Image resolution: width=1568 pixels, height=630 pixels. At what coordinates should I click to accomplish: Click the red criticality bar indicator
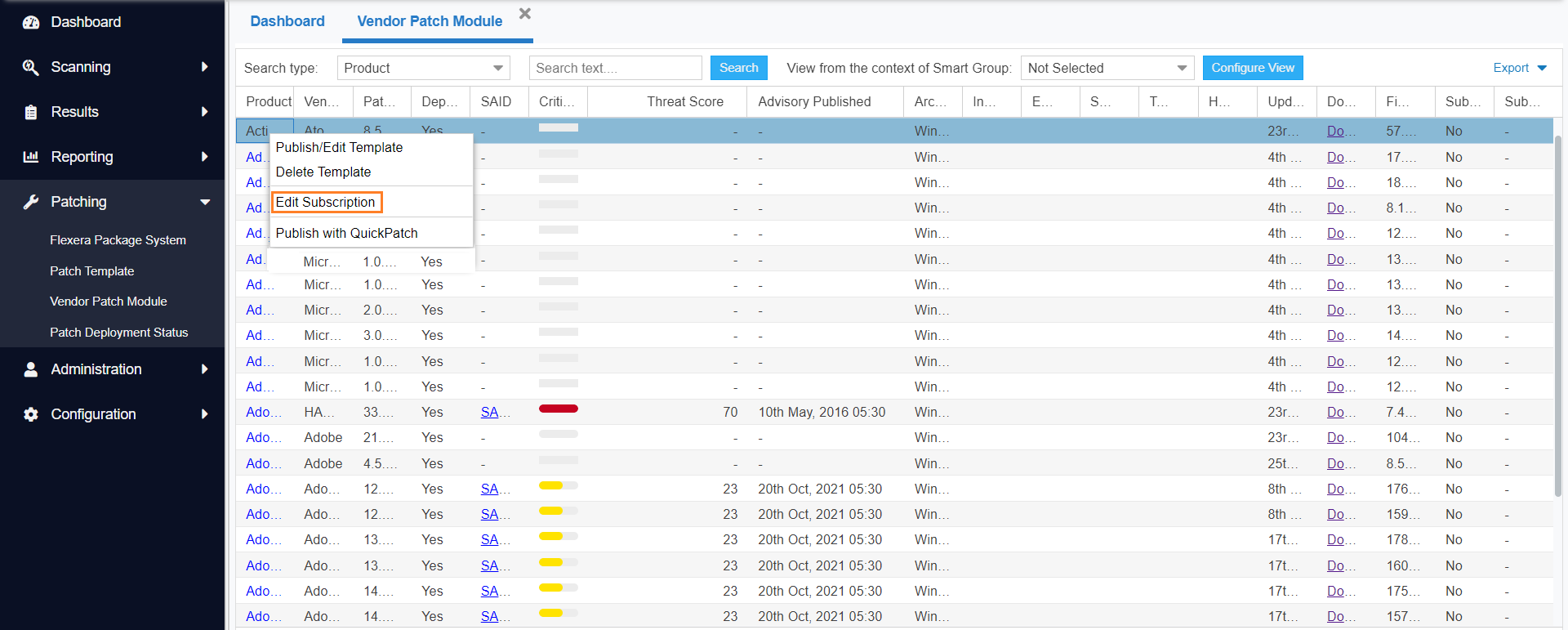click(x=559, y=409)
